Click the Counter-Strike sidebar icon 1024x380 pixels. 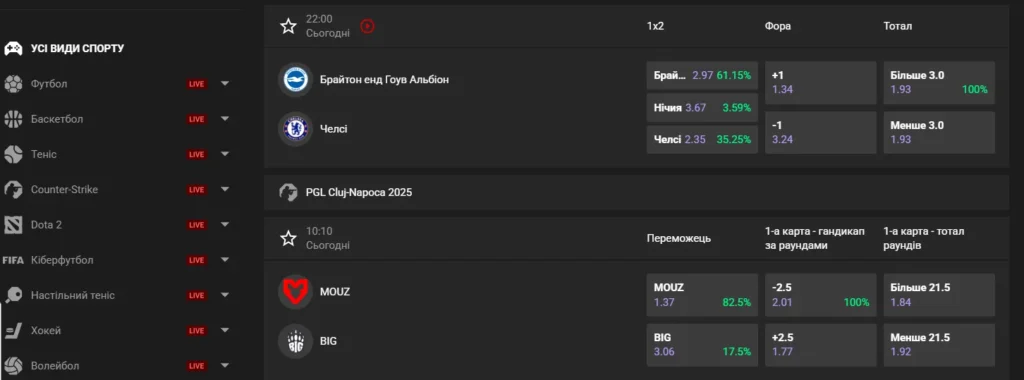coord(13,189)
